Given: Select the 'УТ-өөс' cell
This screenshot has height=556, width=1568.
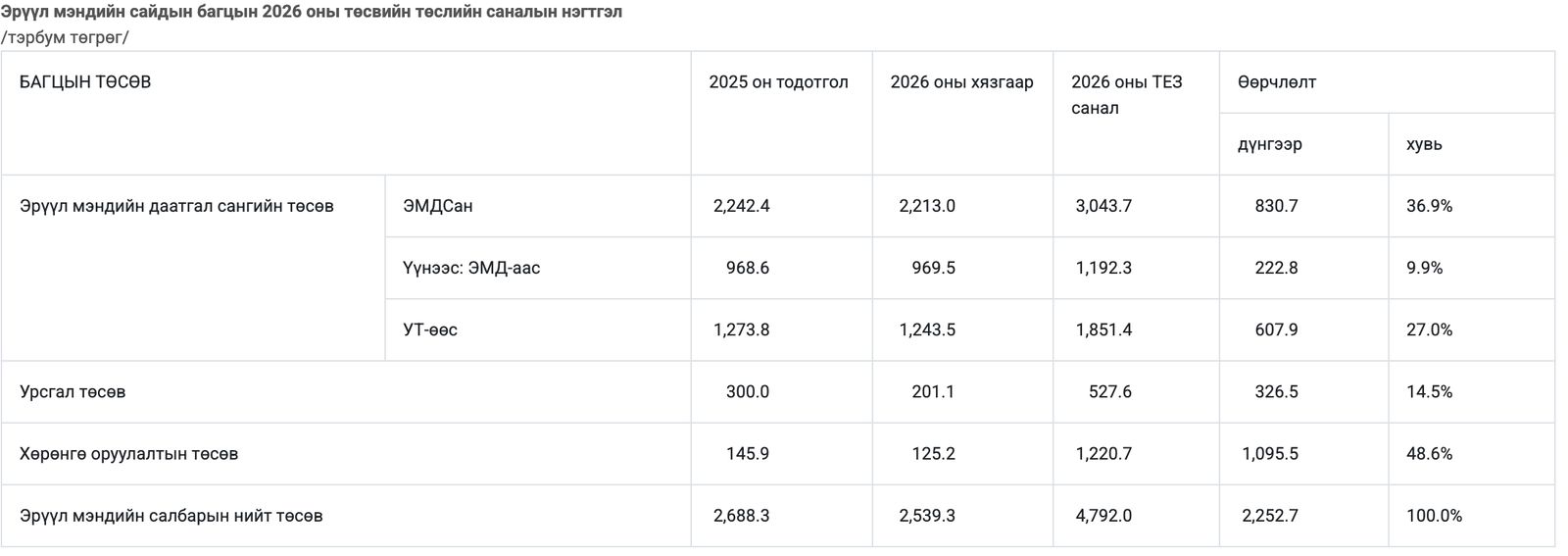Looking at the screenshot, I should pos(429,329).
